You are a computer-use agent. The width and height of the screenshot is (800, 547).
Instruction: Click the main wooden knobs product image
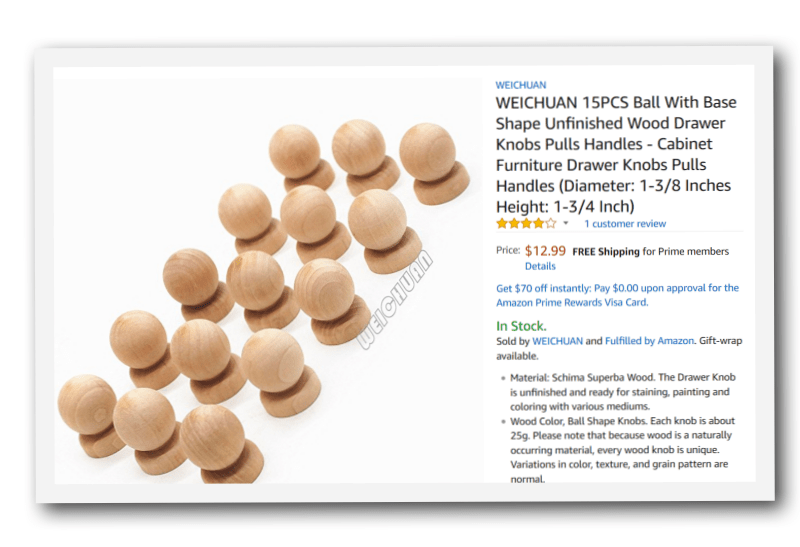pos(268,280)
